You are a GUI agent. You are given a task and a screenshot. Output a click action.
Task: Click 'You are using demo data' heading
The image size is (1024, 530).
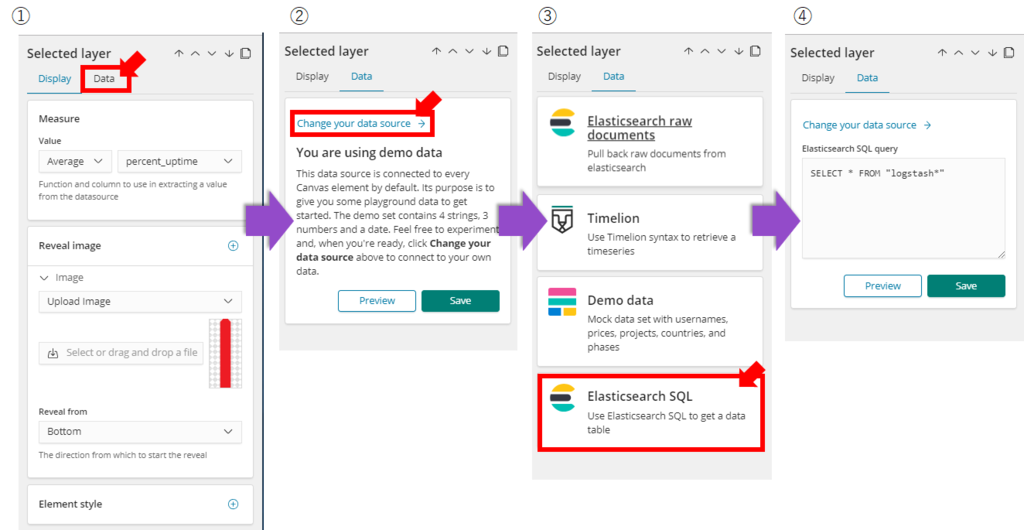(370, 153)
